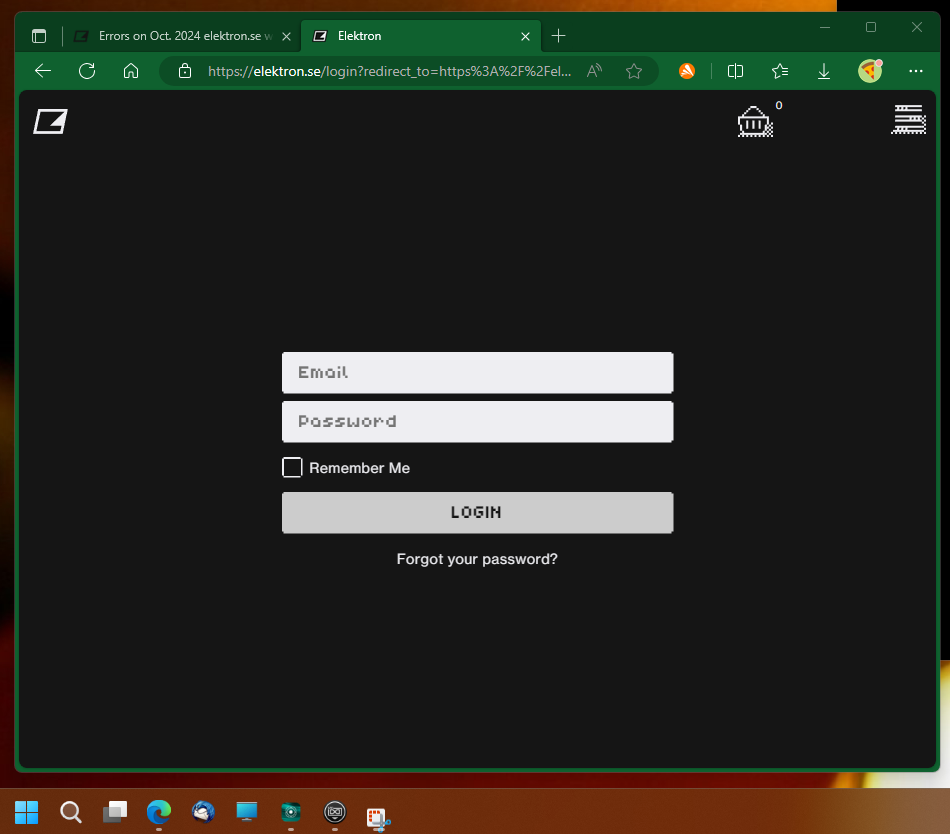Image resolution: width=950 pixels, height=834 pixels.
Task: Open the shopping basket icon
Action: pyautogui.click(x=755, y=122)
